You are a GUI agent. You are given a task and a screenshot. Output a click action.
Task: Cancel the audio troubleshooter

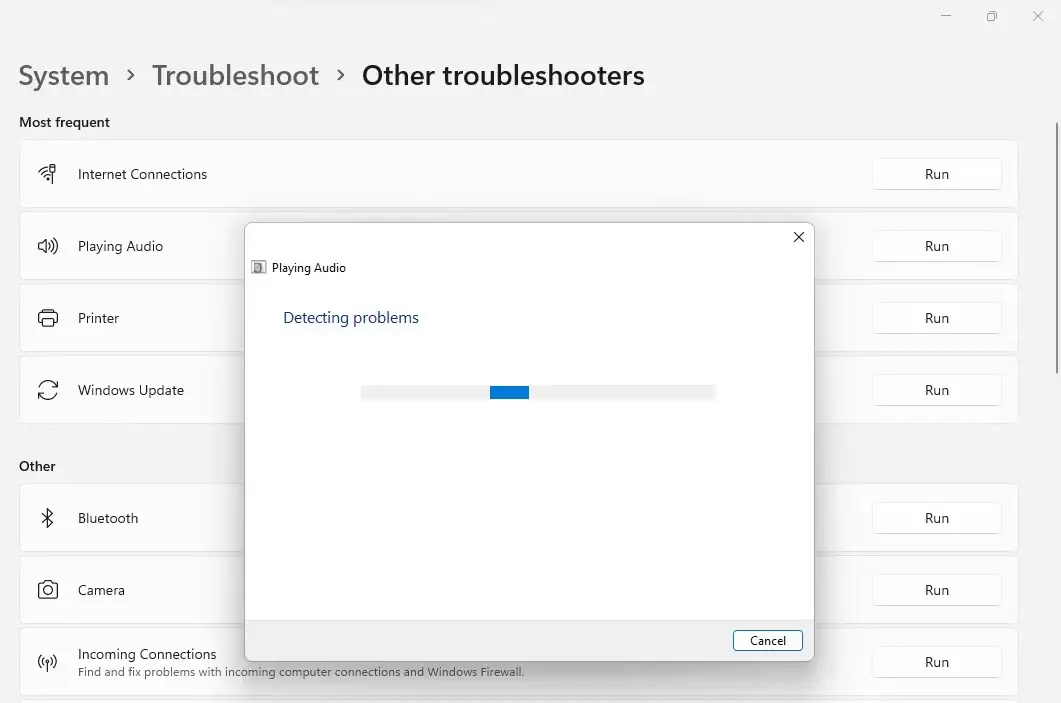point(767,641)
